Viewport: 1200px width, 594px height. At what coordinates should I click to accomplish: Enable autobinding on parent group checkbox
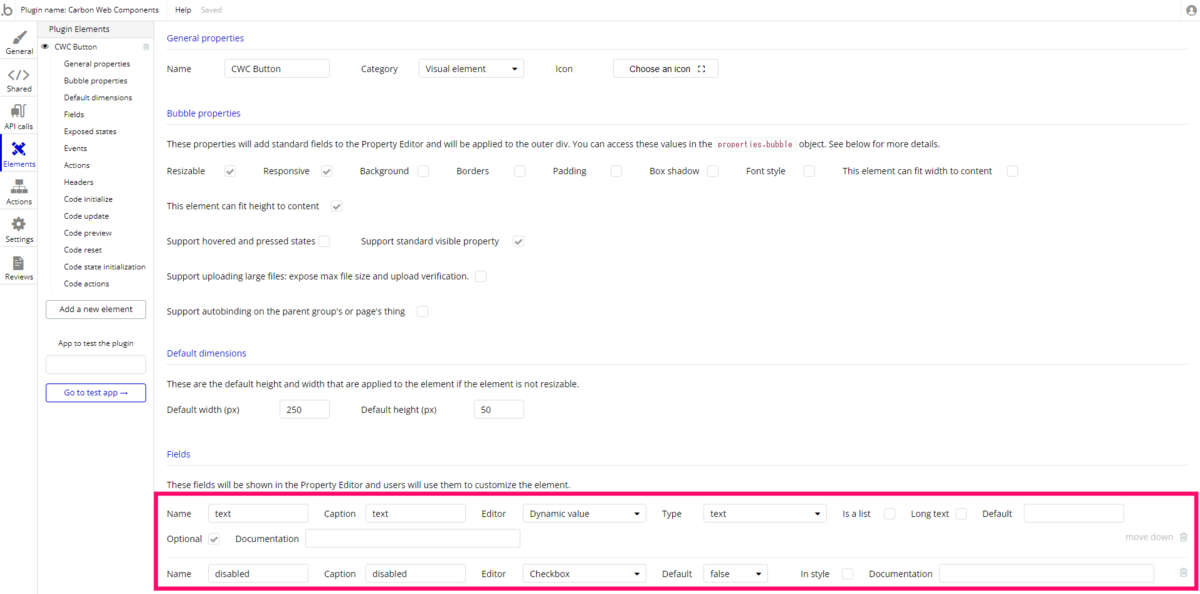pyautogui.click(x=422, y=311)
